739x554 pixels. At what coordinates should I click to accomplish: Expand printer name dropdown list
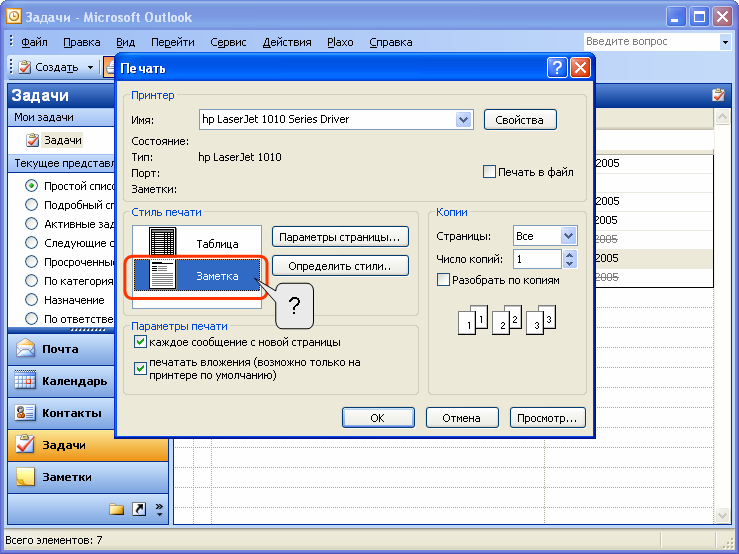click(x=463, y=119)
